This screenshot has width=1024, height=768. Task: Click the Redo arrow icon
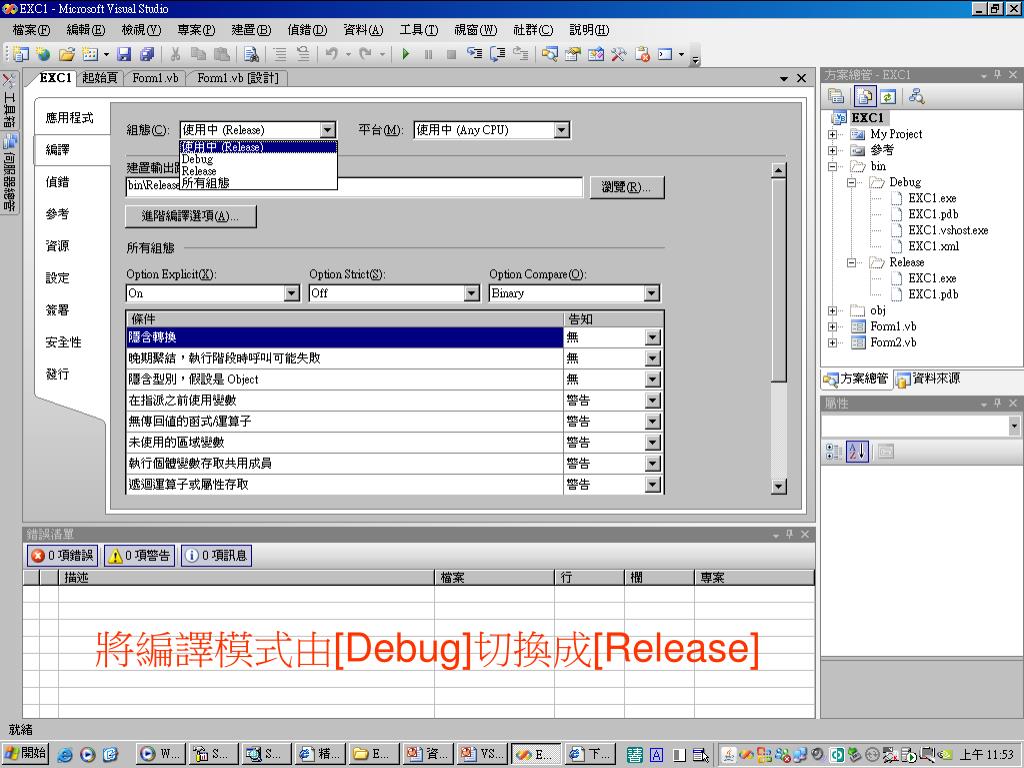click(366, 54)
